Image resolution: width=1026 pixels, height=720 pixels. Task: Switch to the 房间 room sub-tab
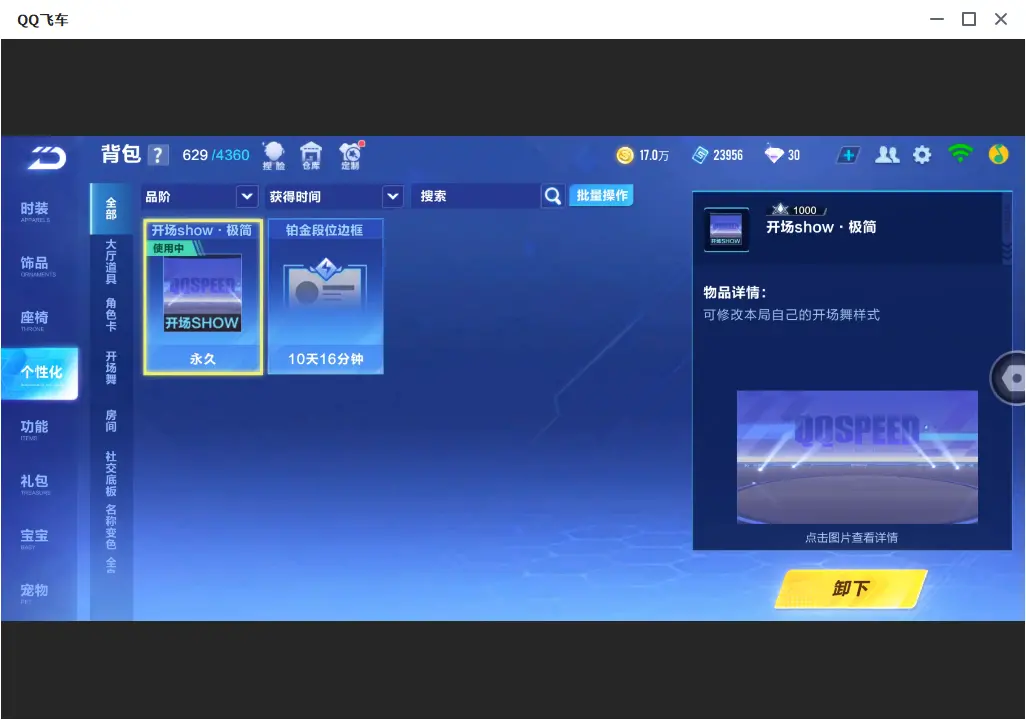111,420
